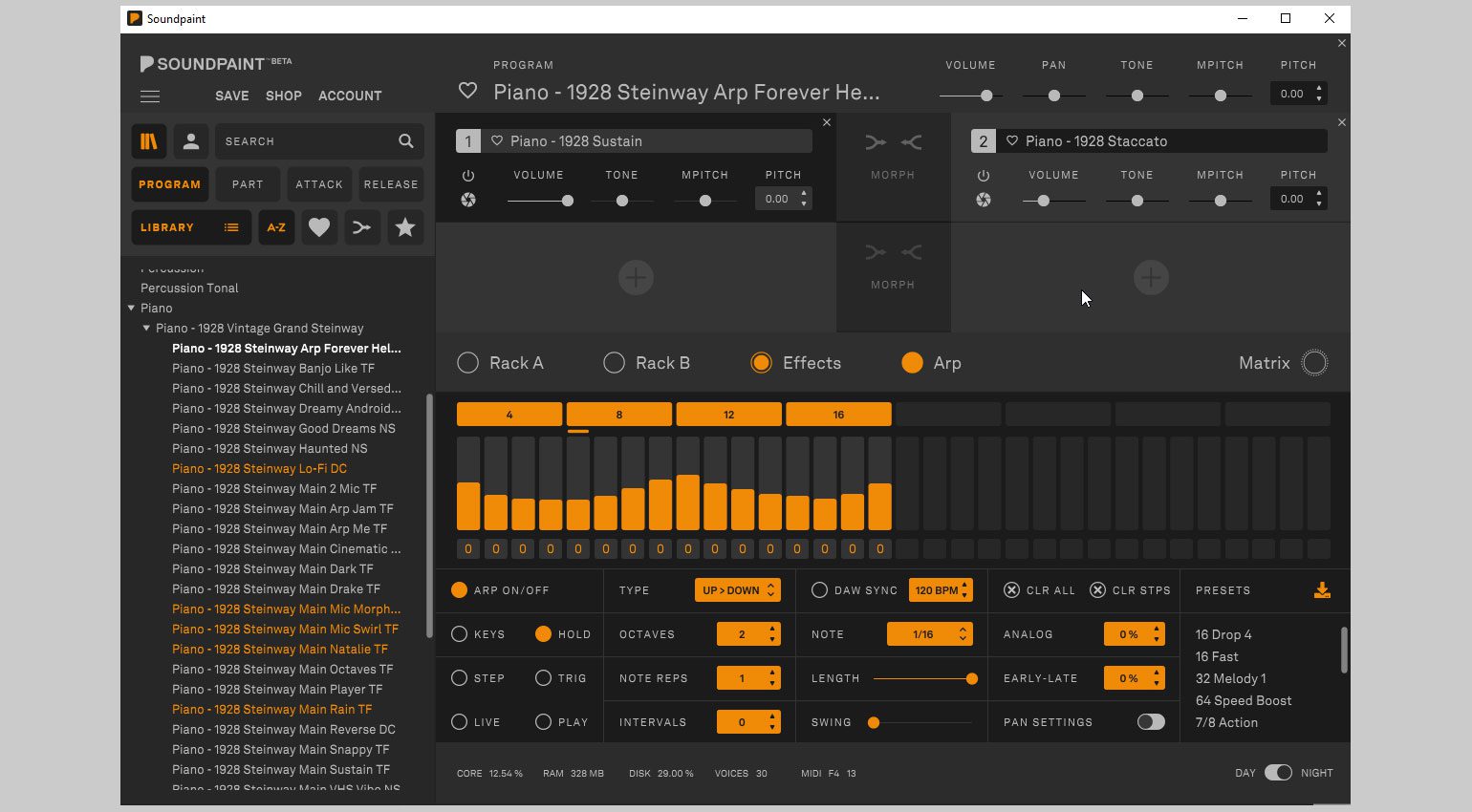Screen dimensions: 1472x812
Task: Open the SHOP menu
Action: [x=283, y=96]
